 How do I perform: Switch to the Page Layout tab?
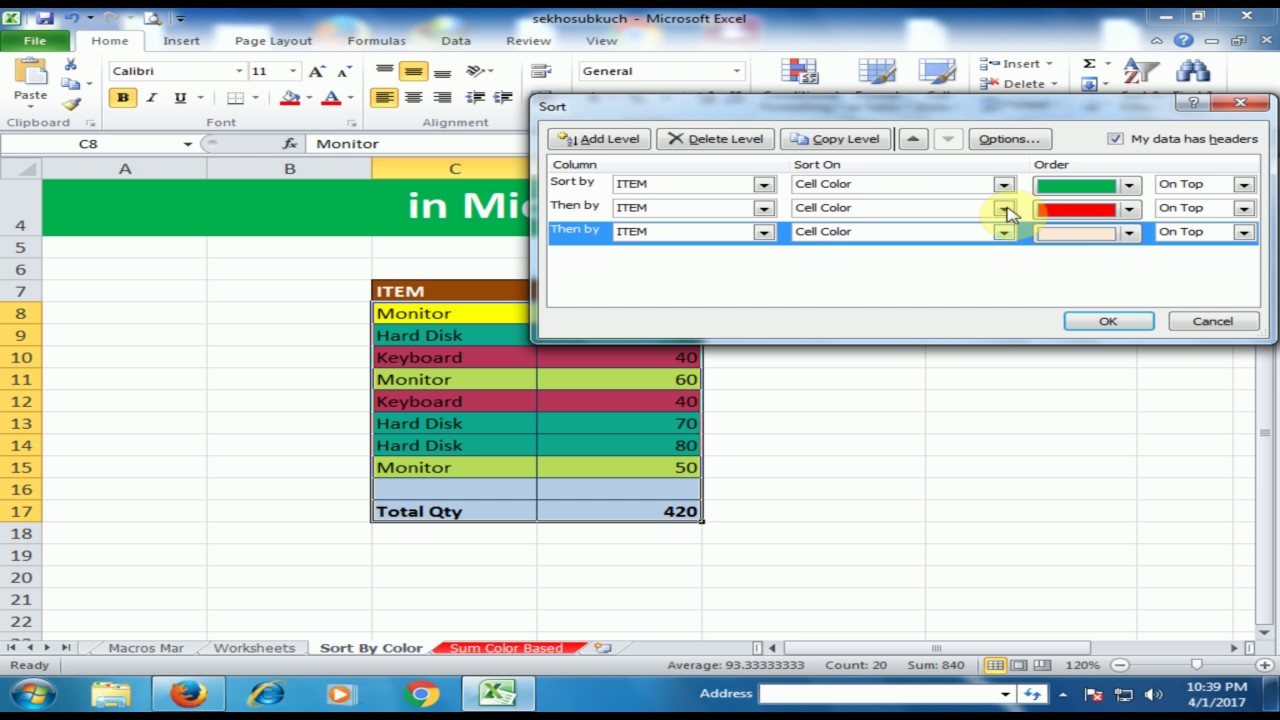(x=273, y=41)
